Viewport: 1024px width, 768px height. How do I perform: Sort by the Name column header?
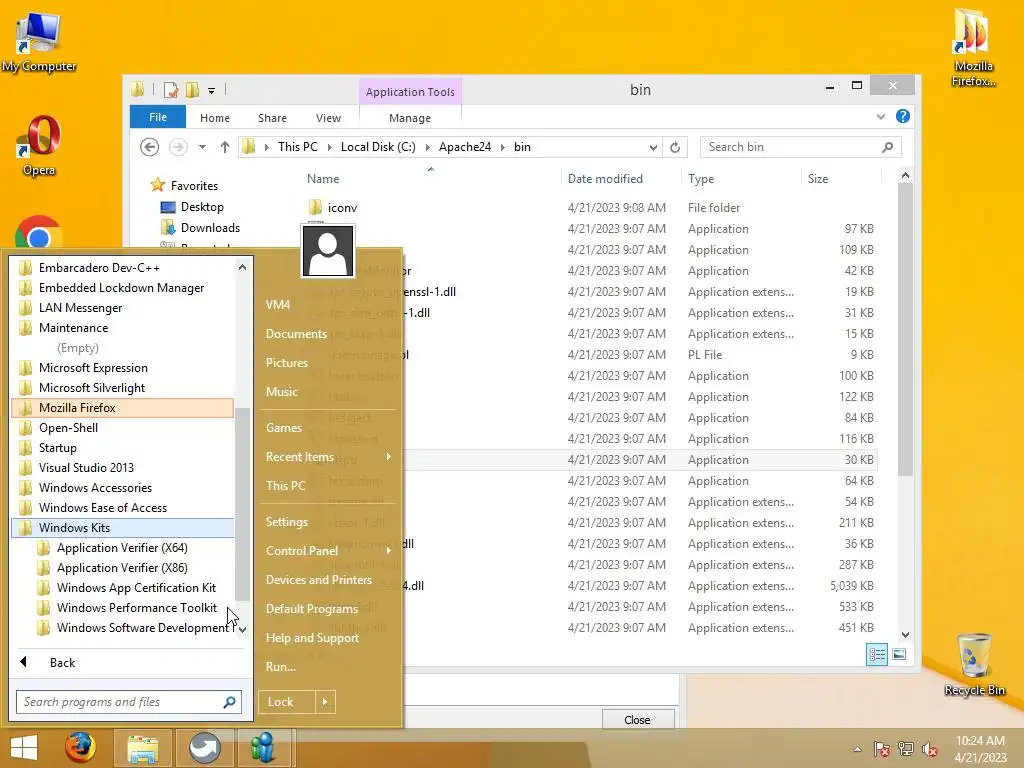tap(323, 179)
